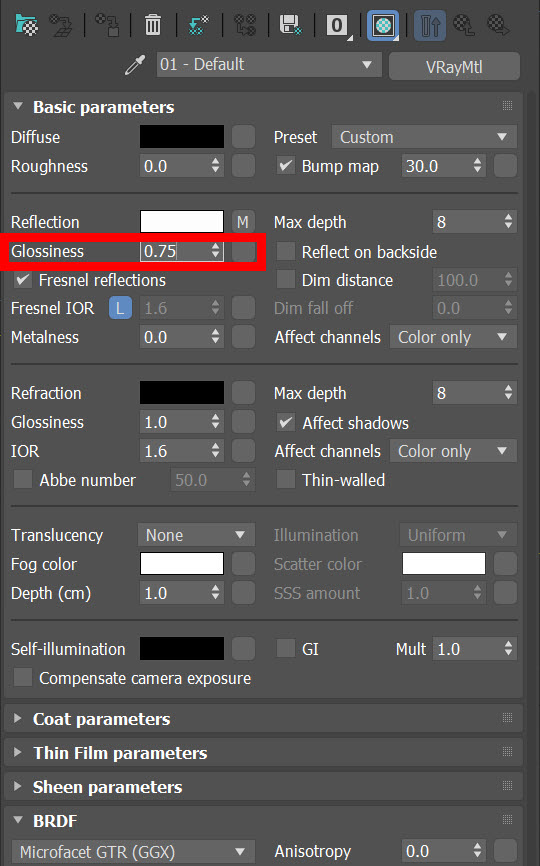Click the Fog color map slot
Viewport: 540px width, 866px height.
tap(243, 564)
